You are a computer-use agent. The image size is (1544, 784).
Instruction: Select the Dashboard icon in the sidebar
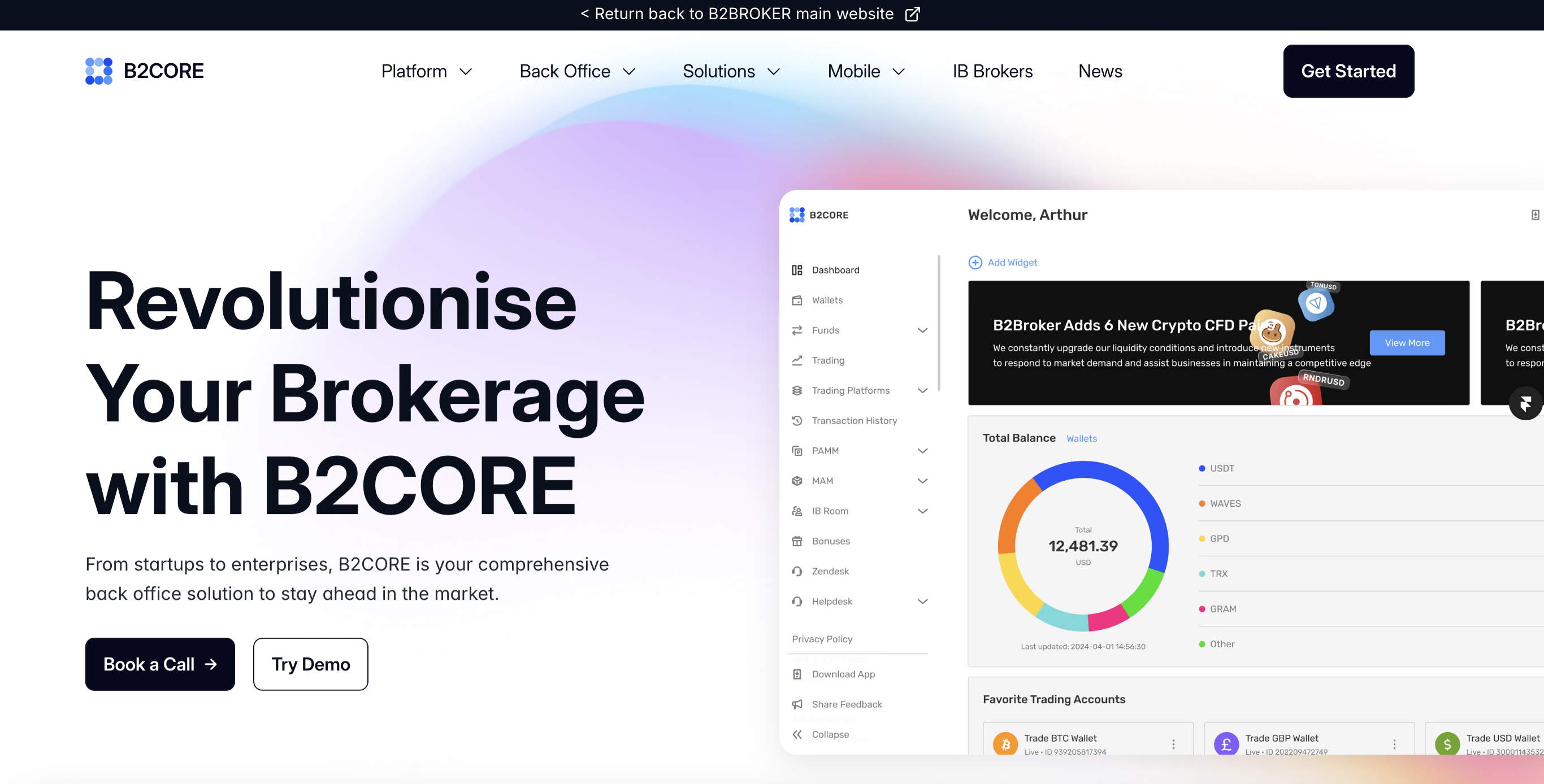[796, 269]
